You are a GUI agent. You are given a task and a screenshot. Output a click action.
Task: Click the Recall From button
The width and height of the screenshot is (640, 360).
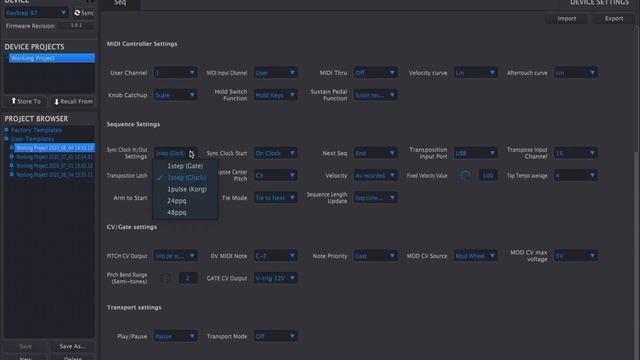[x=73, y=101]
